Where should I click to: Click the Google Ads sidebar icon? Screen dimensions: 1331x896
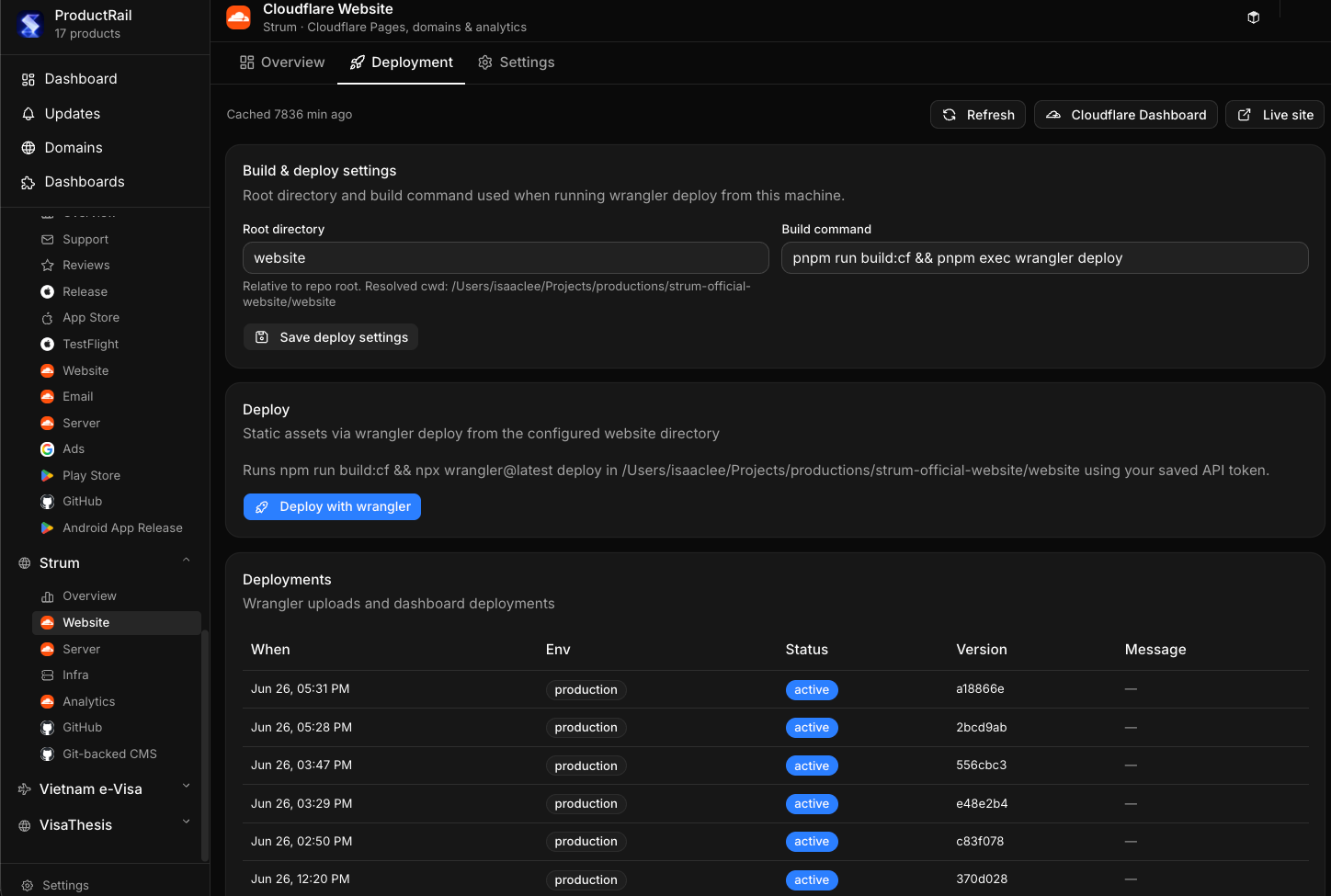[47, 449]
